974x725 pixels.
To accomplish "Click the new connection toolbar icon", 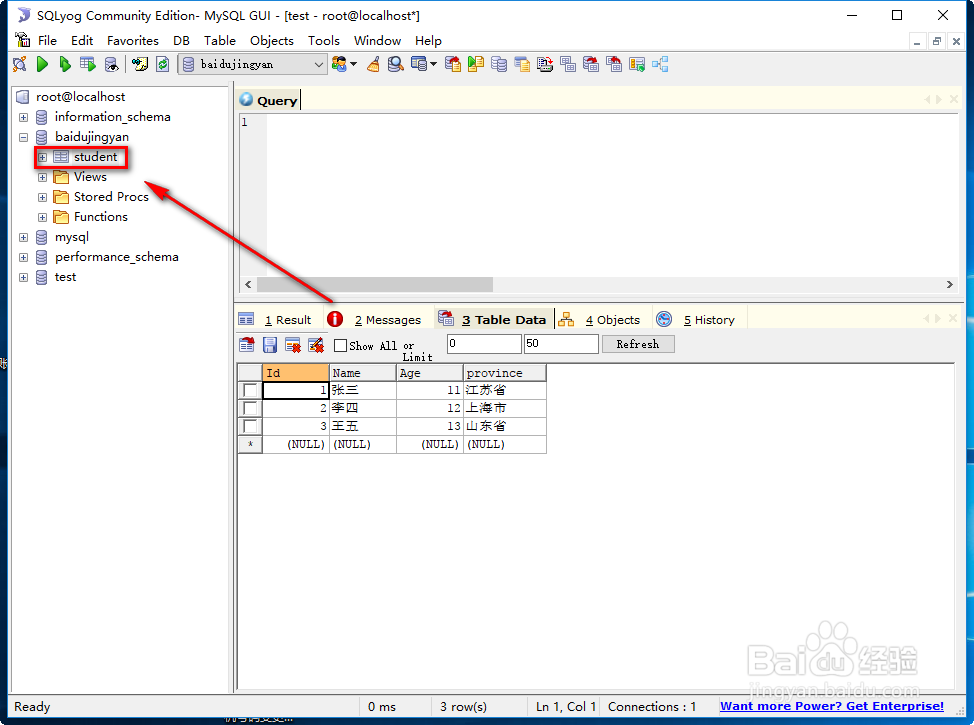I will pyautogui.click(x=19, y=64).
